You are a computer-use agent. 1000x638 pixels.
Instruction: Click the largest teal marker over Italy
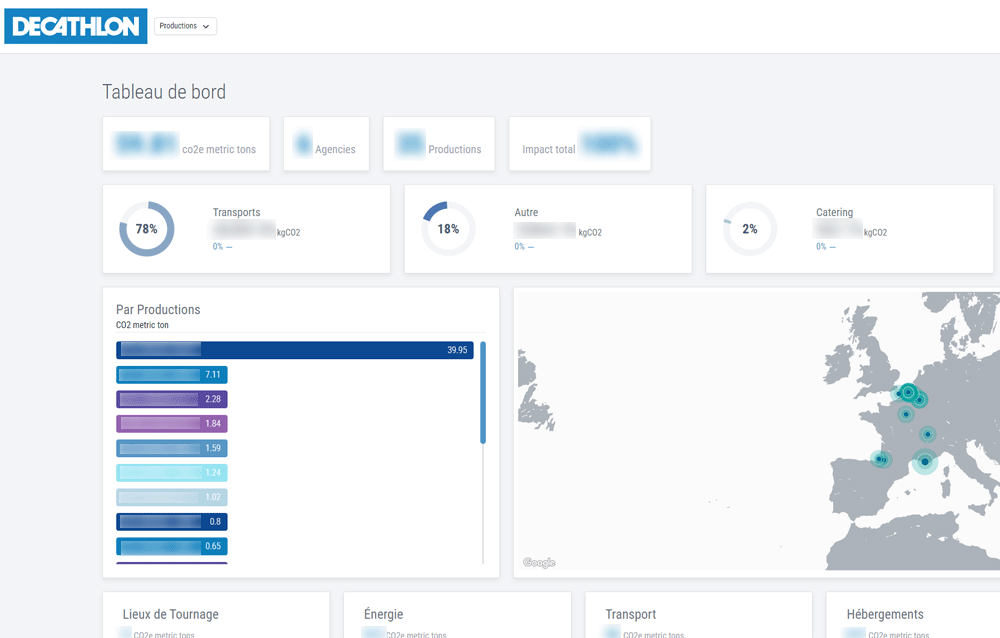[x=924, y=461]
